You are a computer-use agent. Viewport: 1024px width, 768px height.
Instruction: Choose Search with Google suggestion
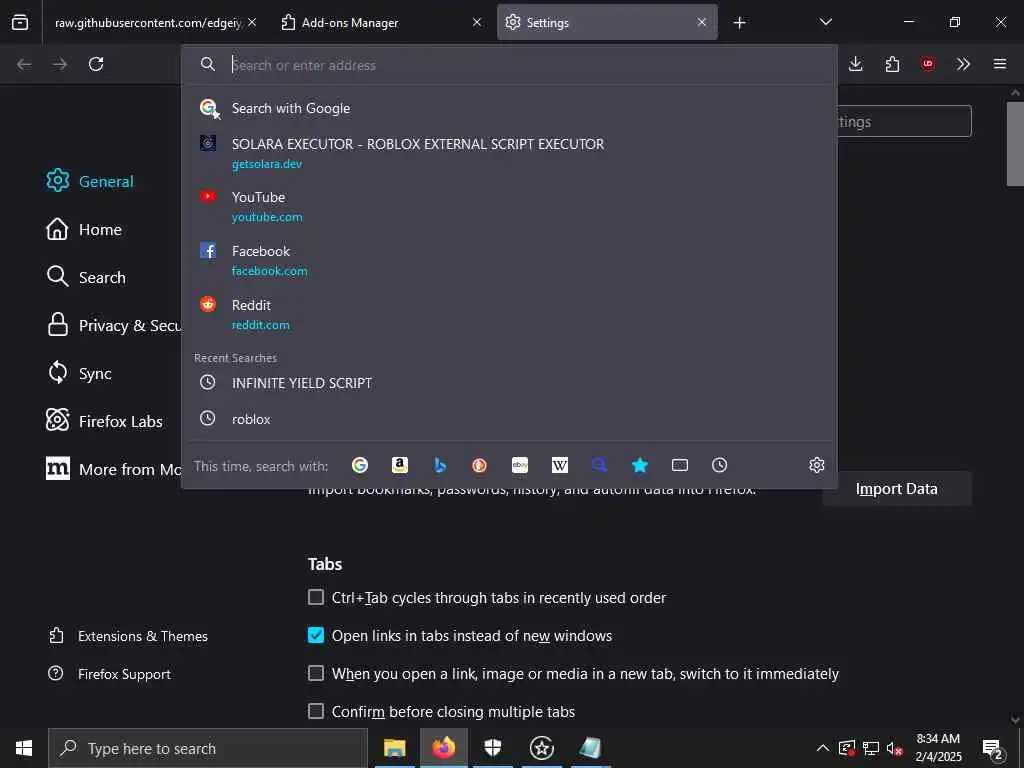pyautogui.click(x=509, y=108)
